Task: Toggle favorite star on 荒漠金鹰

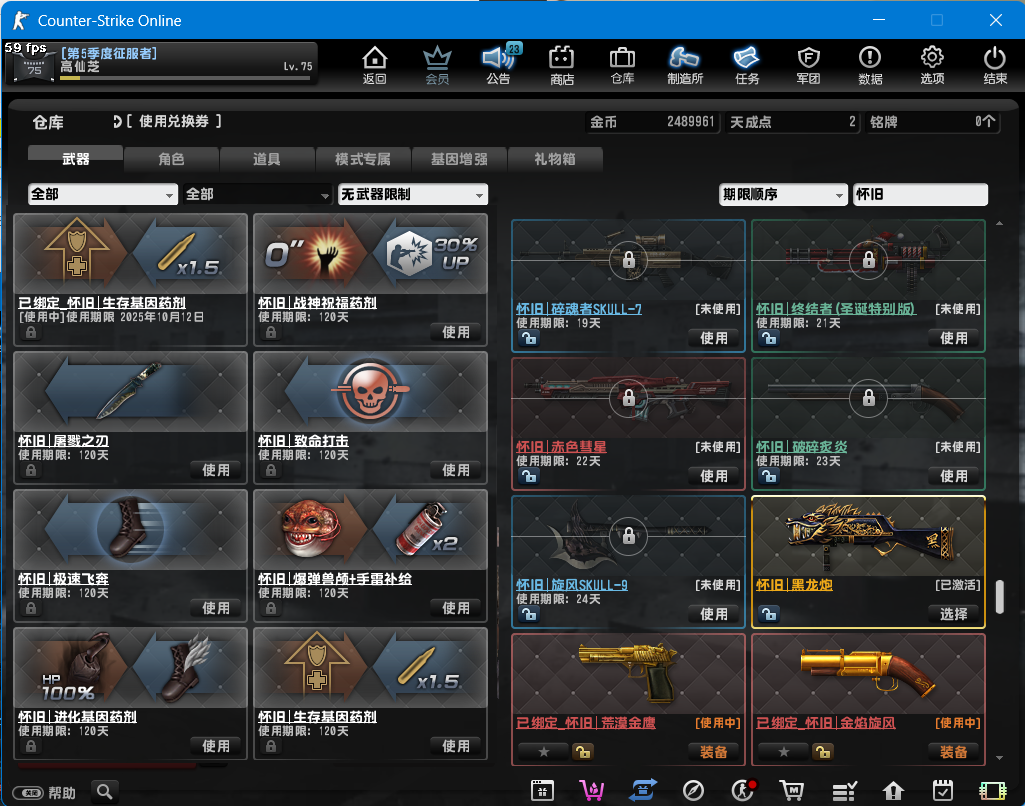Action: [x=543, y=752]
